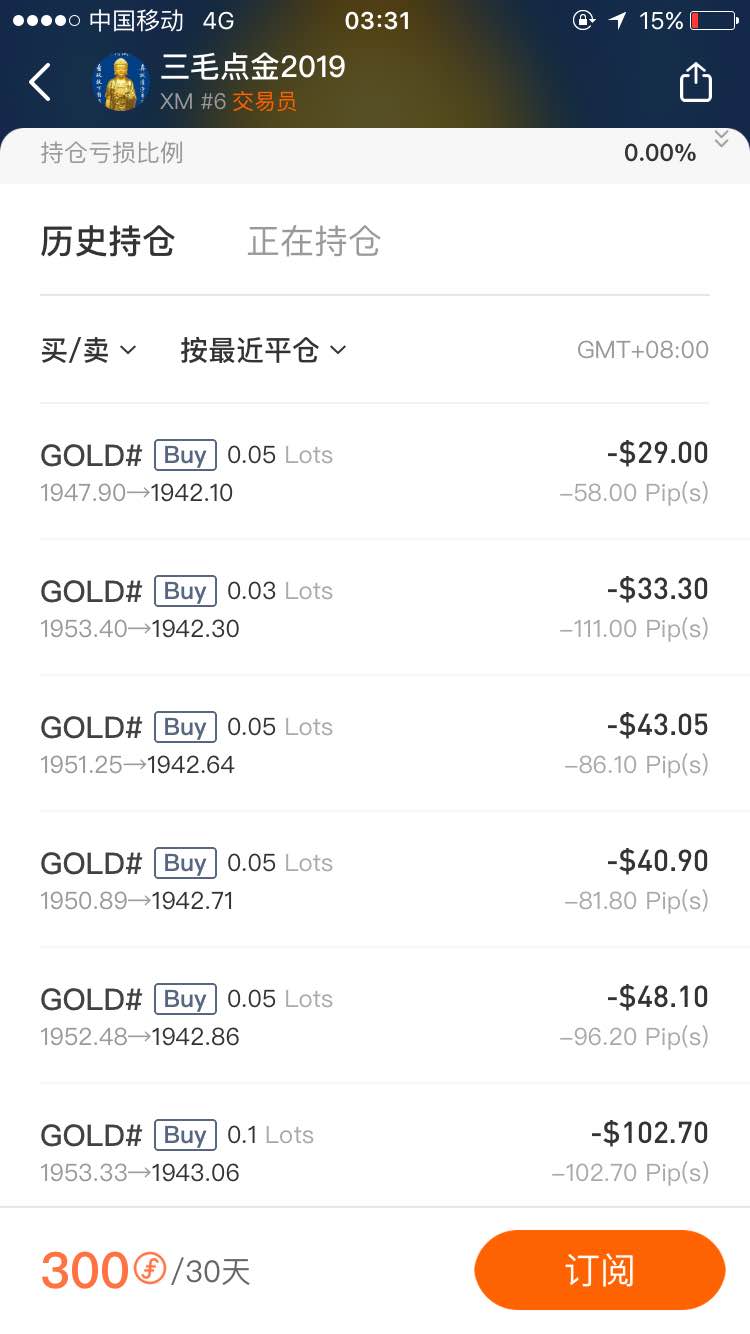Viewport: 750px width, 1334px height.
Task: Tap the Buy tag on first trade
Action: tap(185, 455)
